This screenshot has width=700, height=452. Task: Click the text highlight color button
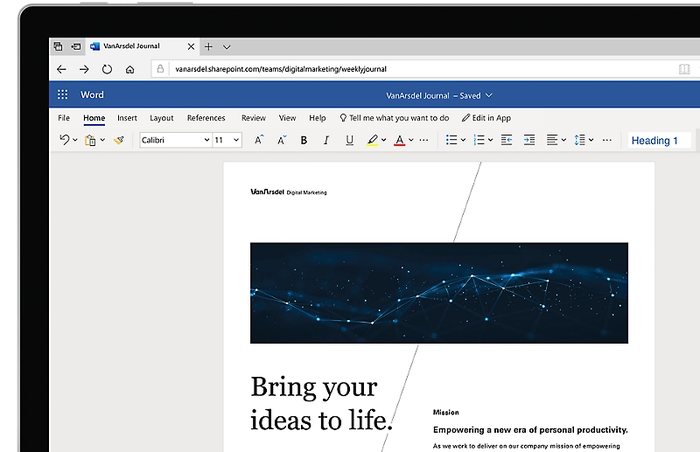tap(372, 141)
